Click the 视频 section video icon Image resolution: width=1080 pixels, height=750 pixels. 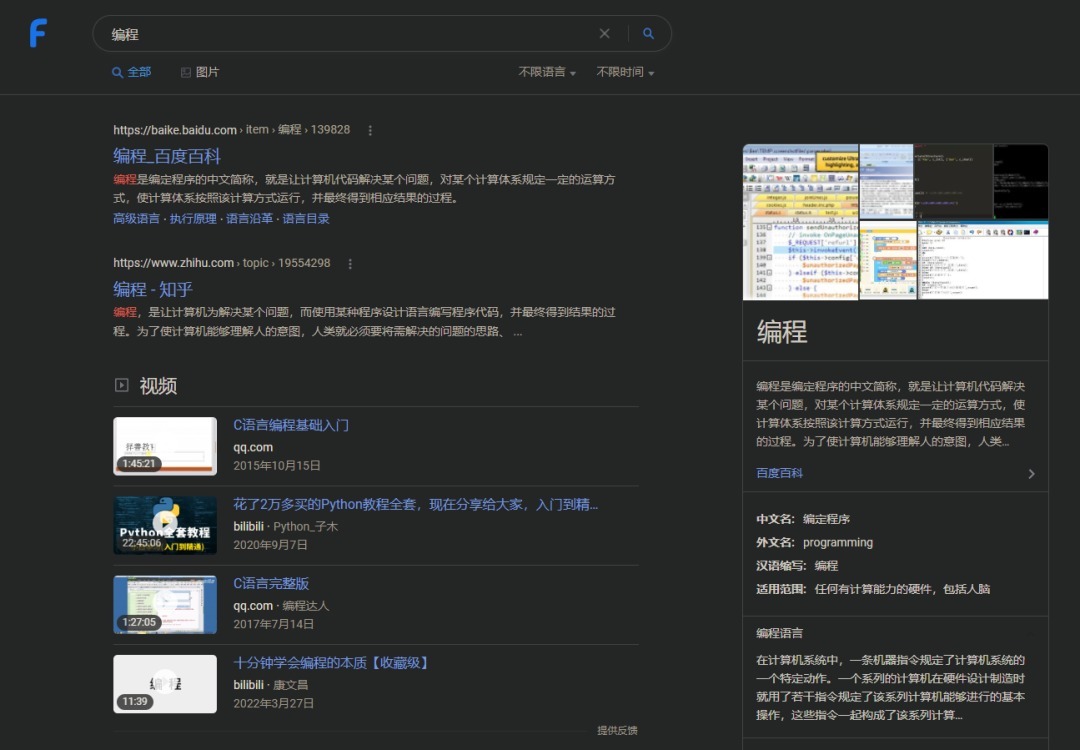(122, 385)
